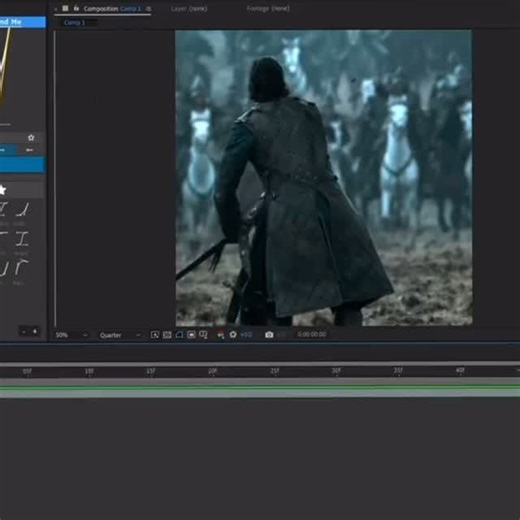The height and width of the screenshot is (520, 520).
Task: Select the ease-out curve preset on the right
Action: pos(21,268)
